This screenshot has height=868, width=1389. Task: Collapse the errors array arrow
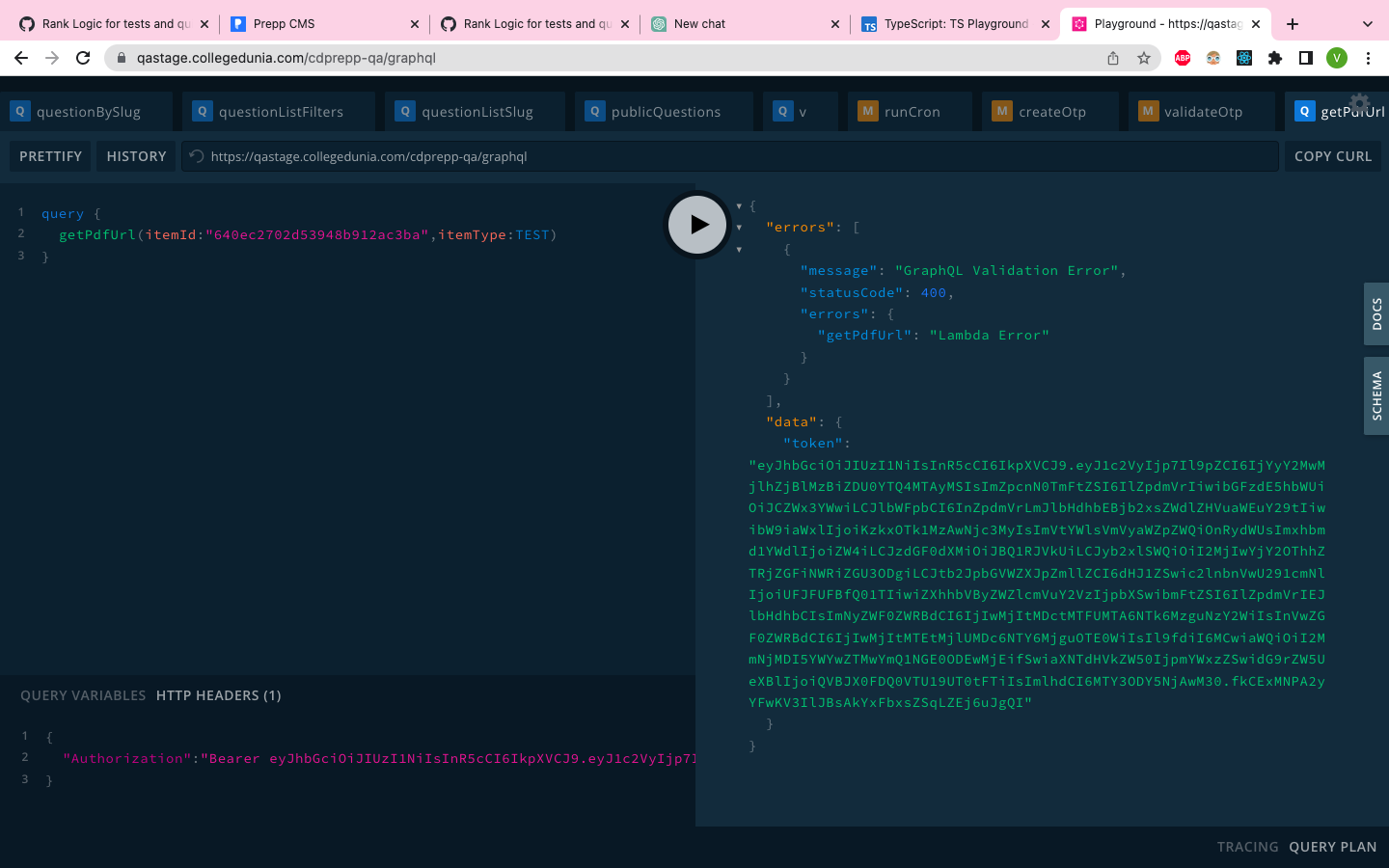point(740,228)
